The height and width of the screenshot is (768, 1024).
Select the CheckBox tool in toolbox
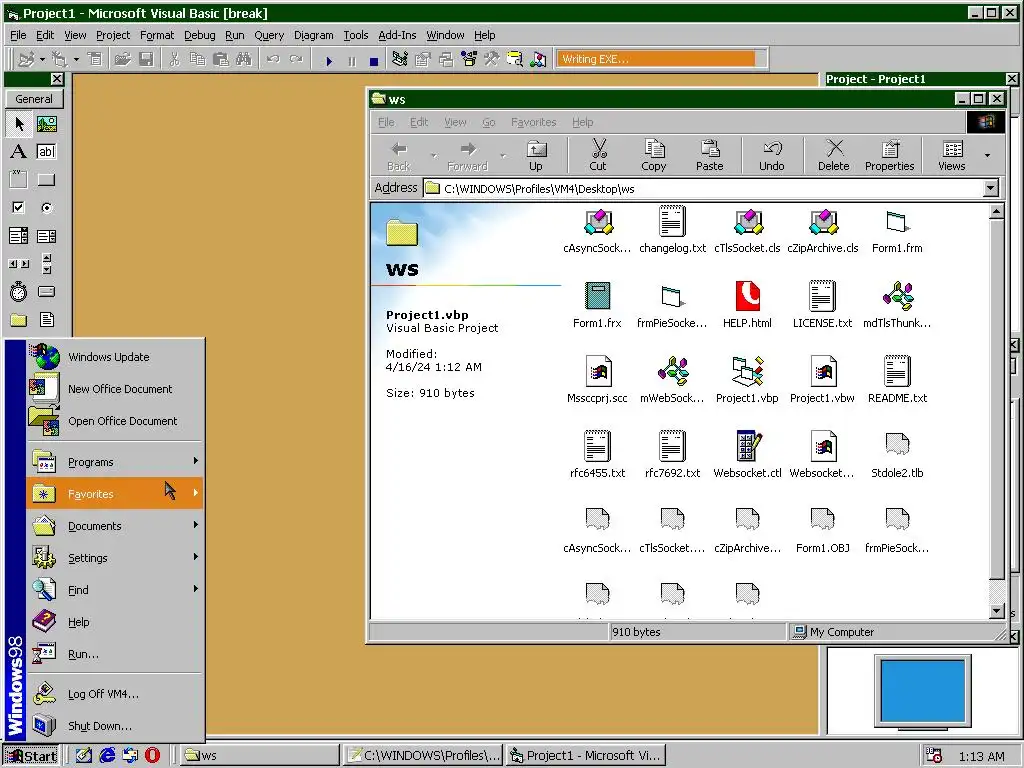[x=19, y=208]
